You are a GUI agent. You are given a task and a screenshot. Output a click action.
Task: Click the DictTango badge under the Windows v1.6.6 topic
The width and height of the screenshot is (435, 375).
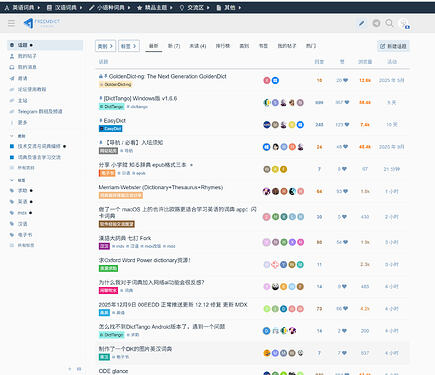(112, 107)
